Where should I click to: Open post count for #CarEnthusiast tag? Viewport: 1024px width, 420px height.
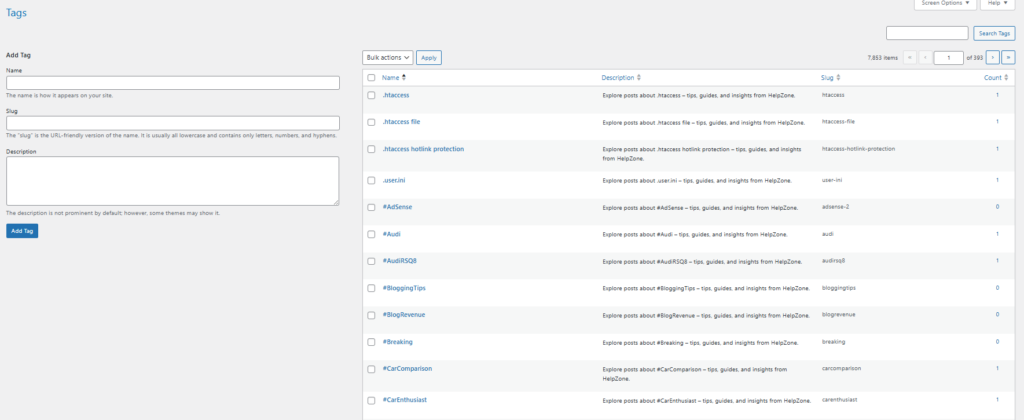(997, 399)
